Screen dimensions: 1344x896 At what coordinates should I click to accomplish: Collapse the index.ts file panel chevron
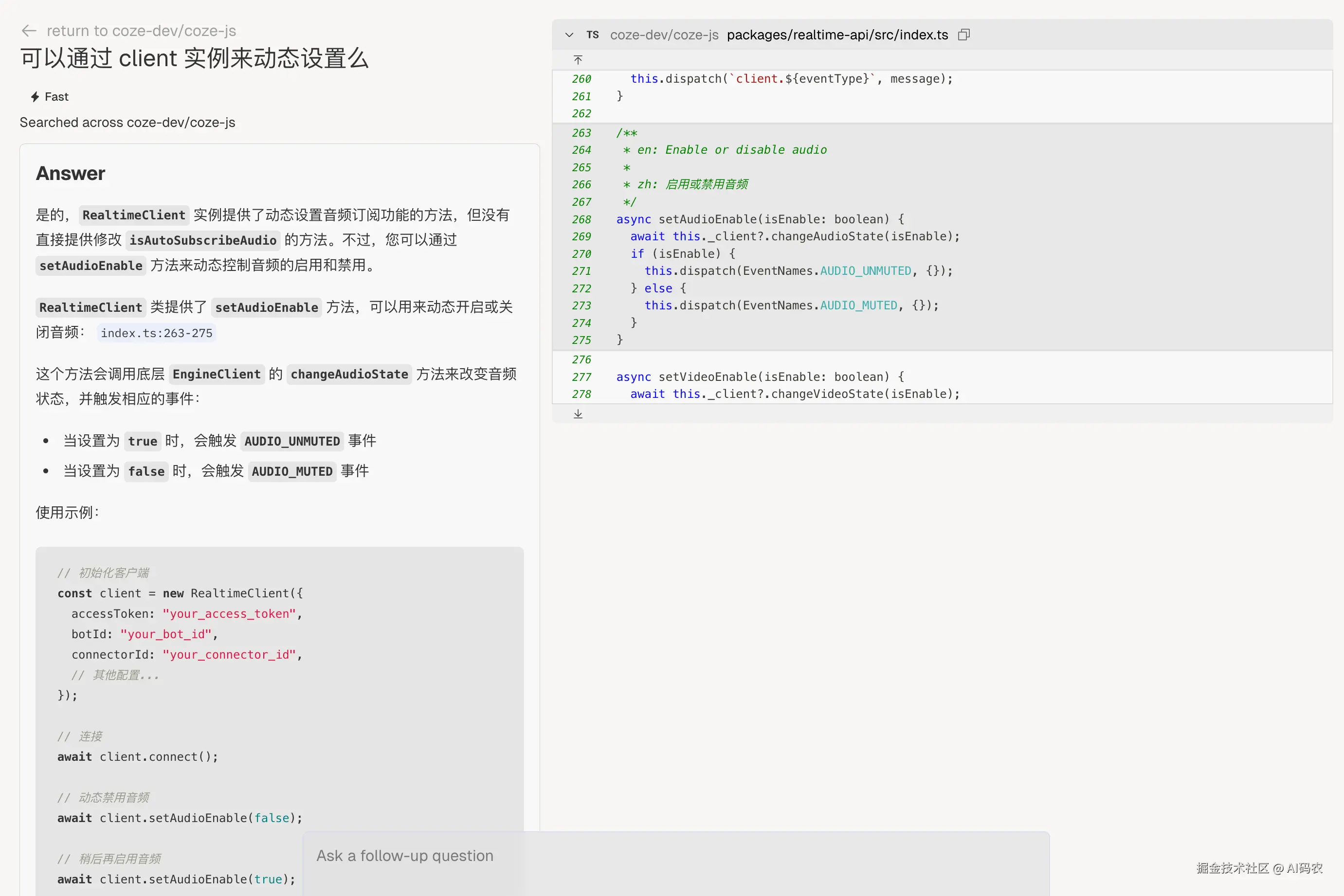tap(569, 35)
